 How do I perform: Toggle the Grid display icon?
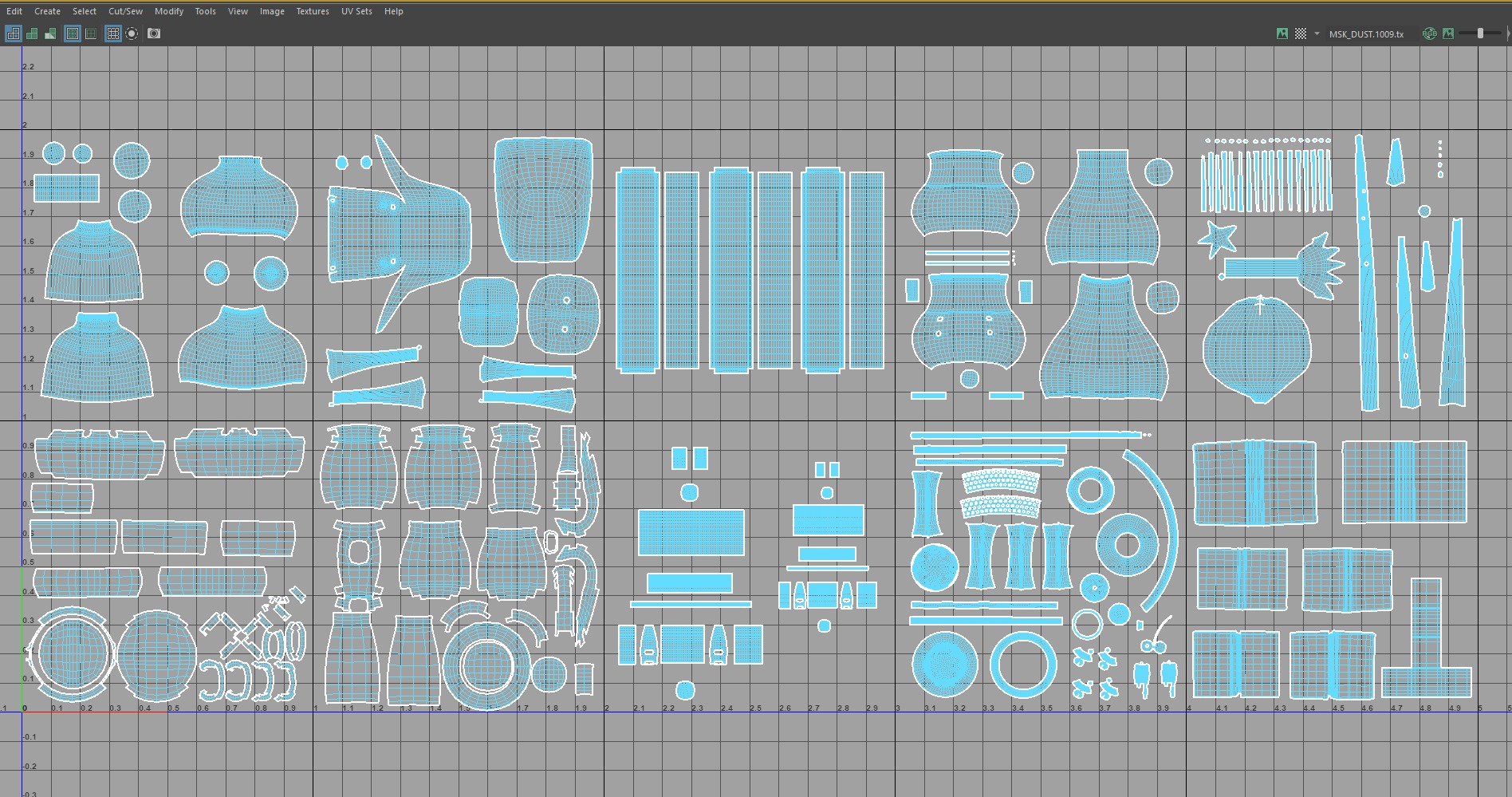113,34
